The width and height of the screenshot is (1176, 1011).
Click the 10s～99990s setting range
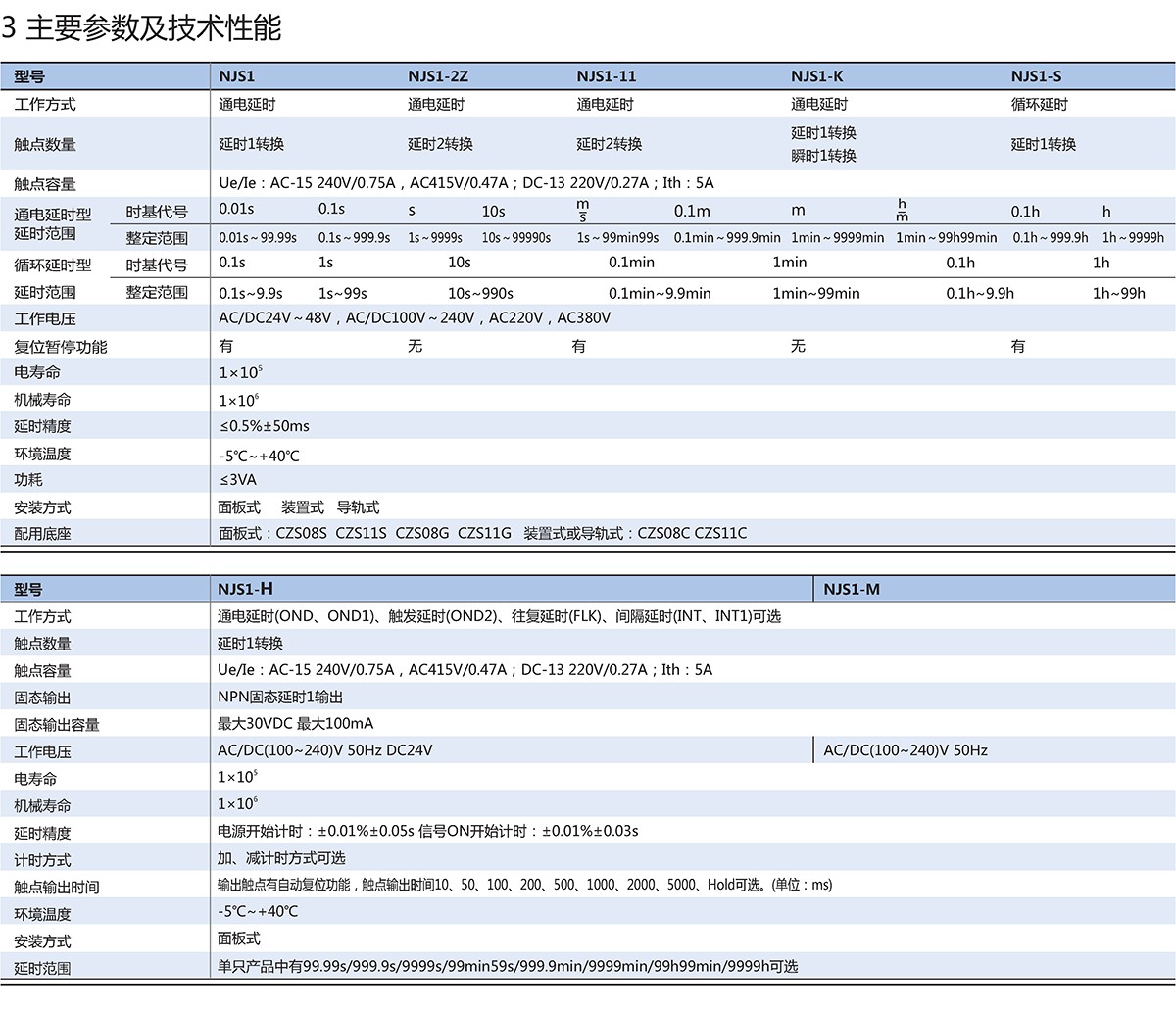(515, 238)
